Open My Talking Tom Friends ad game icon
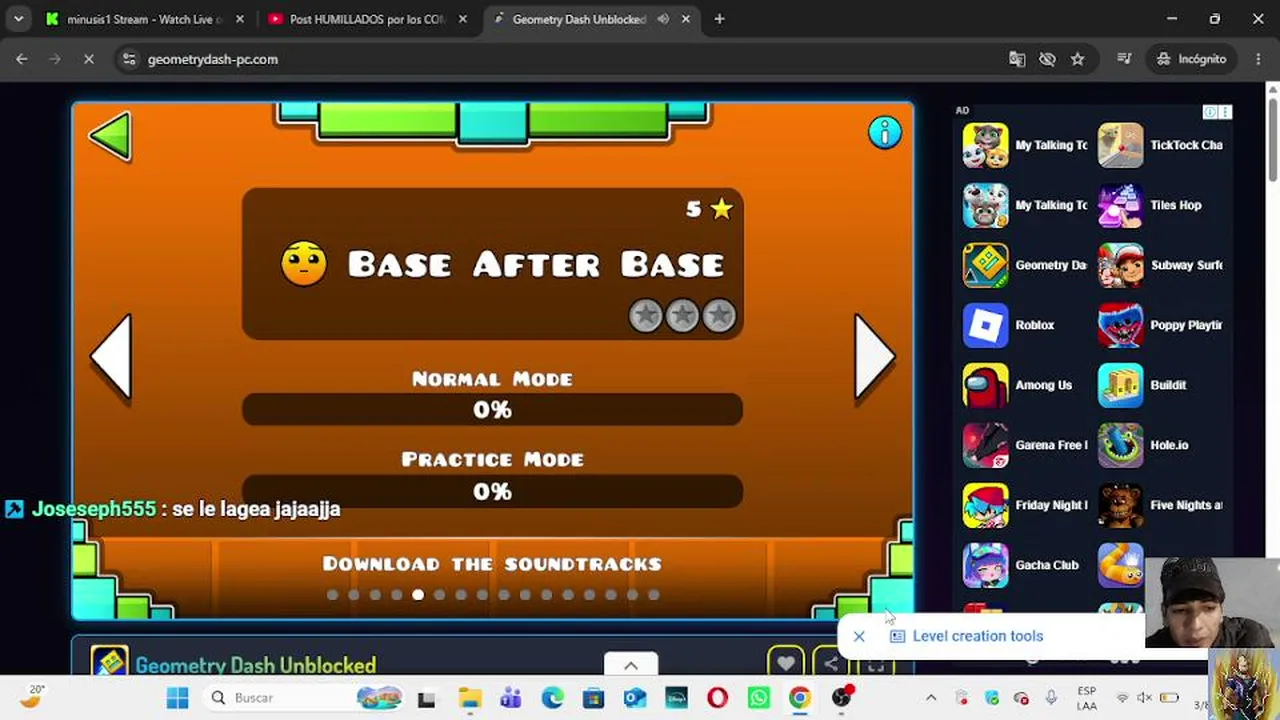Screen dimensions: 1280x720 click(x=986, y=145)
